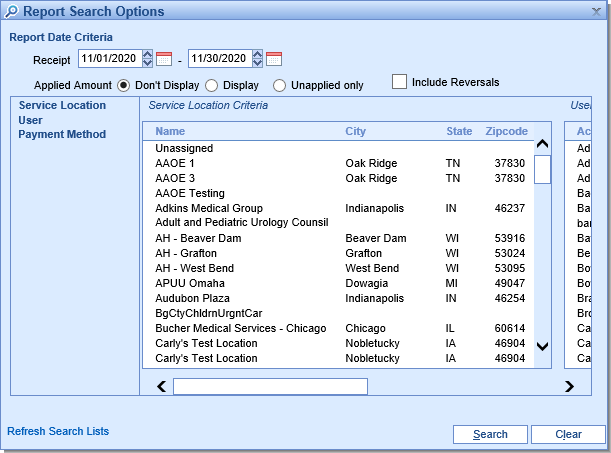Close the Report Search Options dialog
Screen dimensions: 611x453
[x=598, y=11]
